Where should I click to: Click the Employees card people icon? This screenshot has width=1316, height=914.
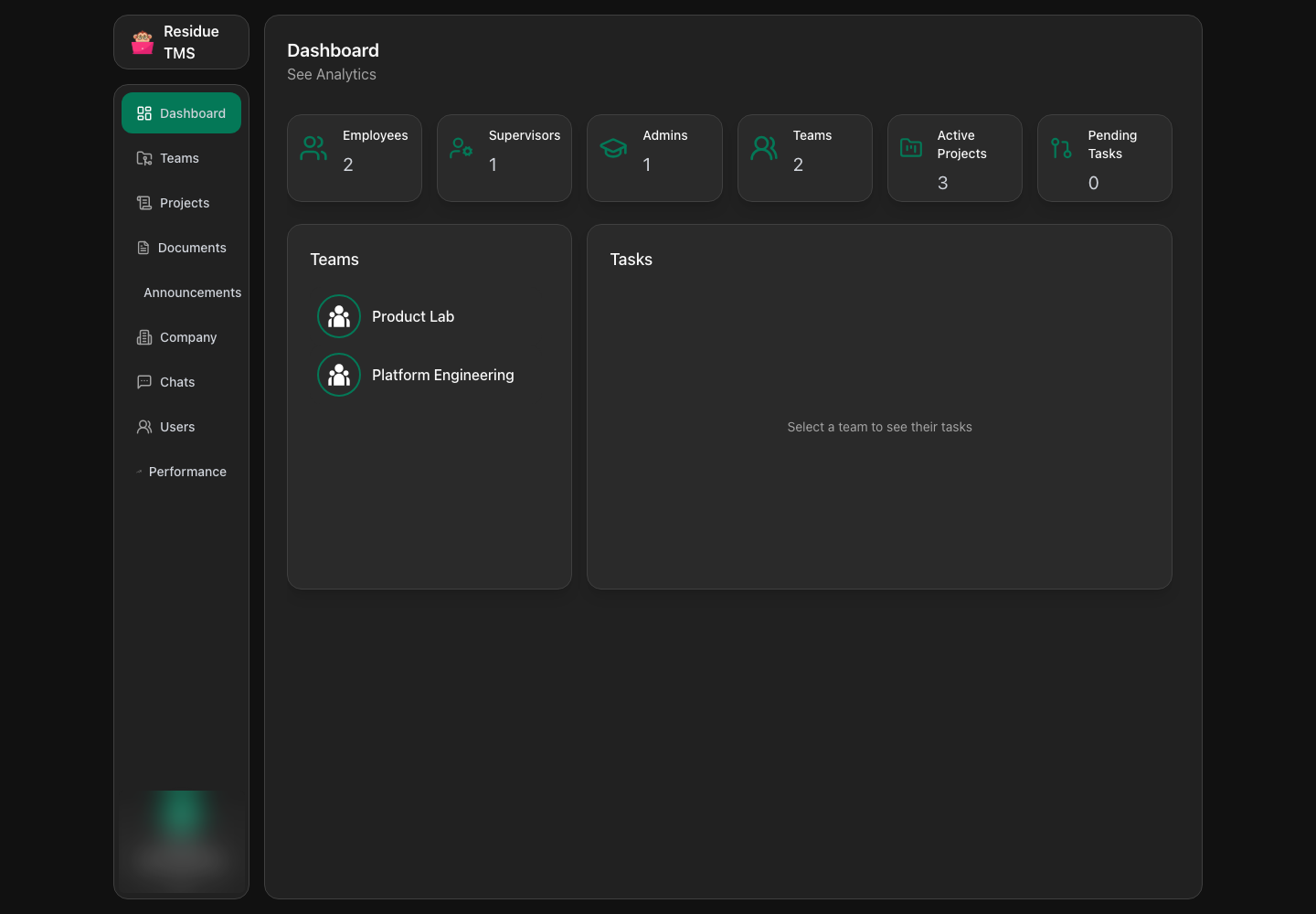(313, 148)
